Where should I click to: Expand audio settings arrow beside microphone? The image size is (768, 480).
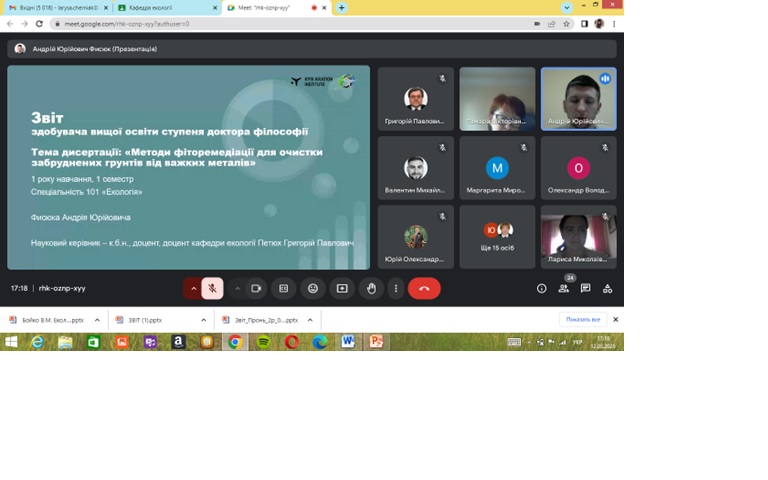tap(194, 288)
